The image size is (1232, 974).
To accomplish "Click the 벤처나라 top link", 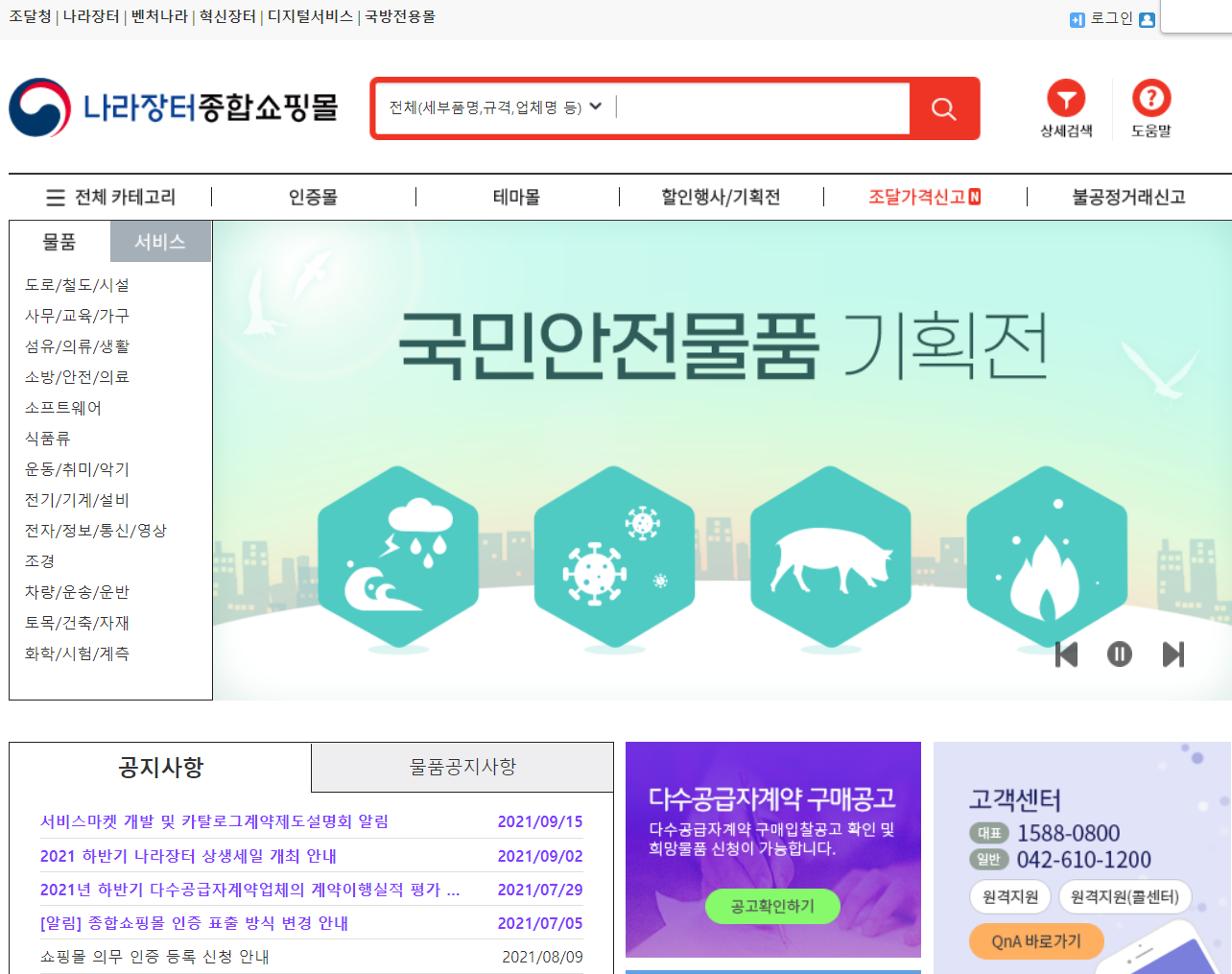I will 159,16.
